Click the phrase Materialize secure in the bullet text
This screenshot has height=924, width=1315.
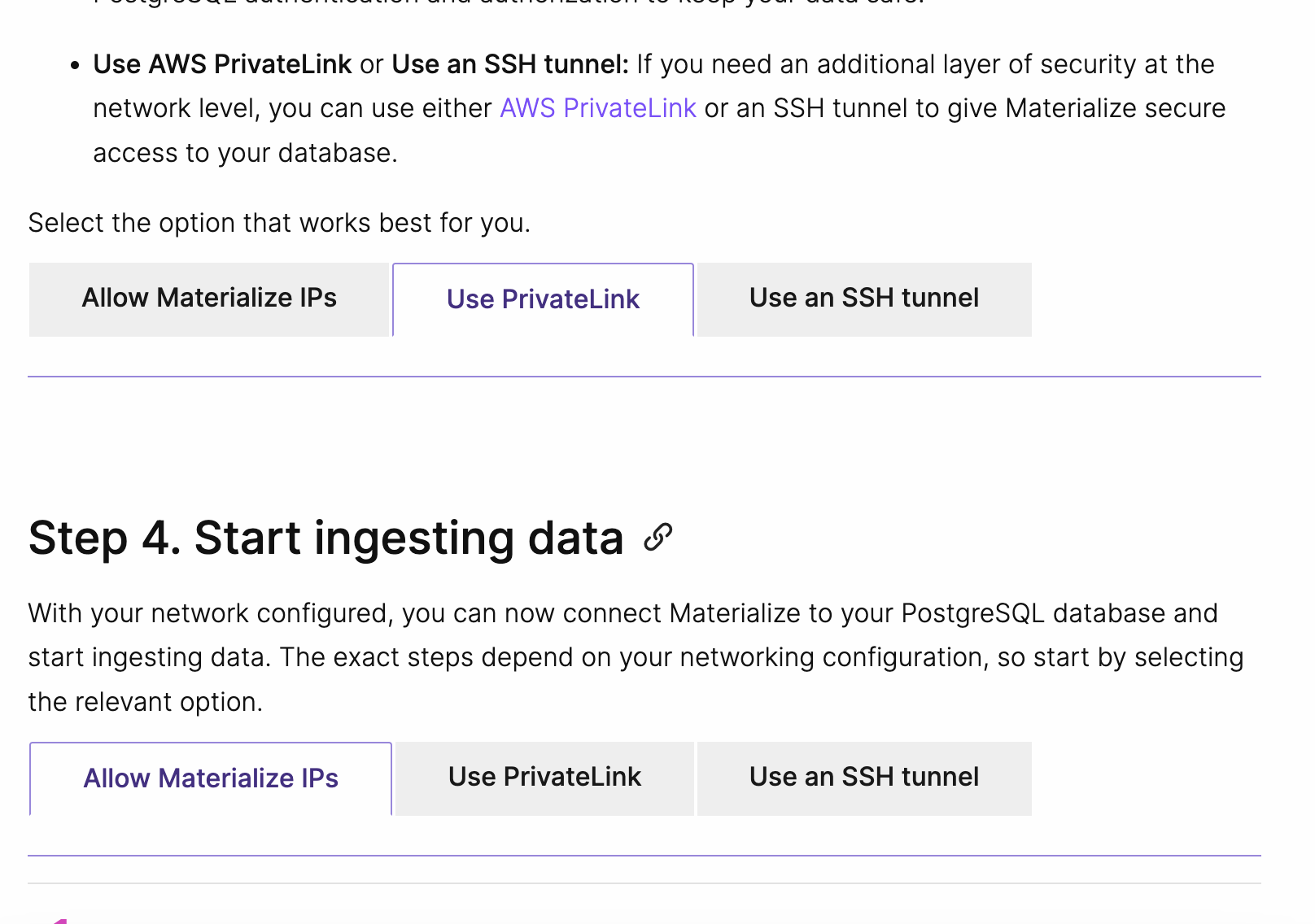(1115, 108)
